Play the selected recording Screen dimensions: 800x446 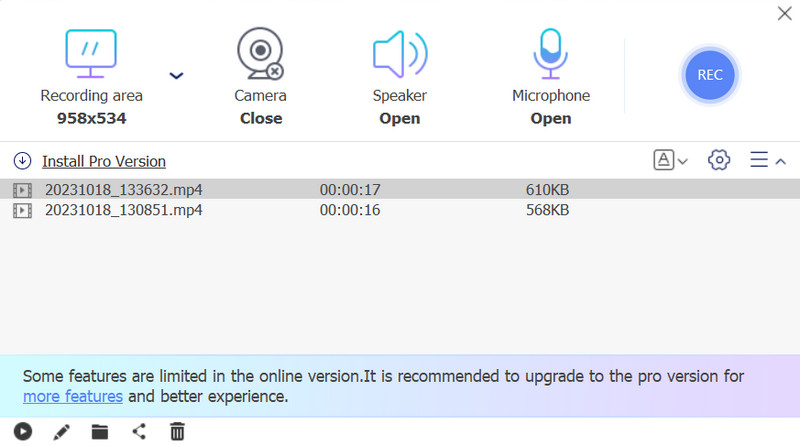(22, 432)
